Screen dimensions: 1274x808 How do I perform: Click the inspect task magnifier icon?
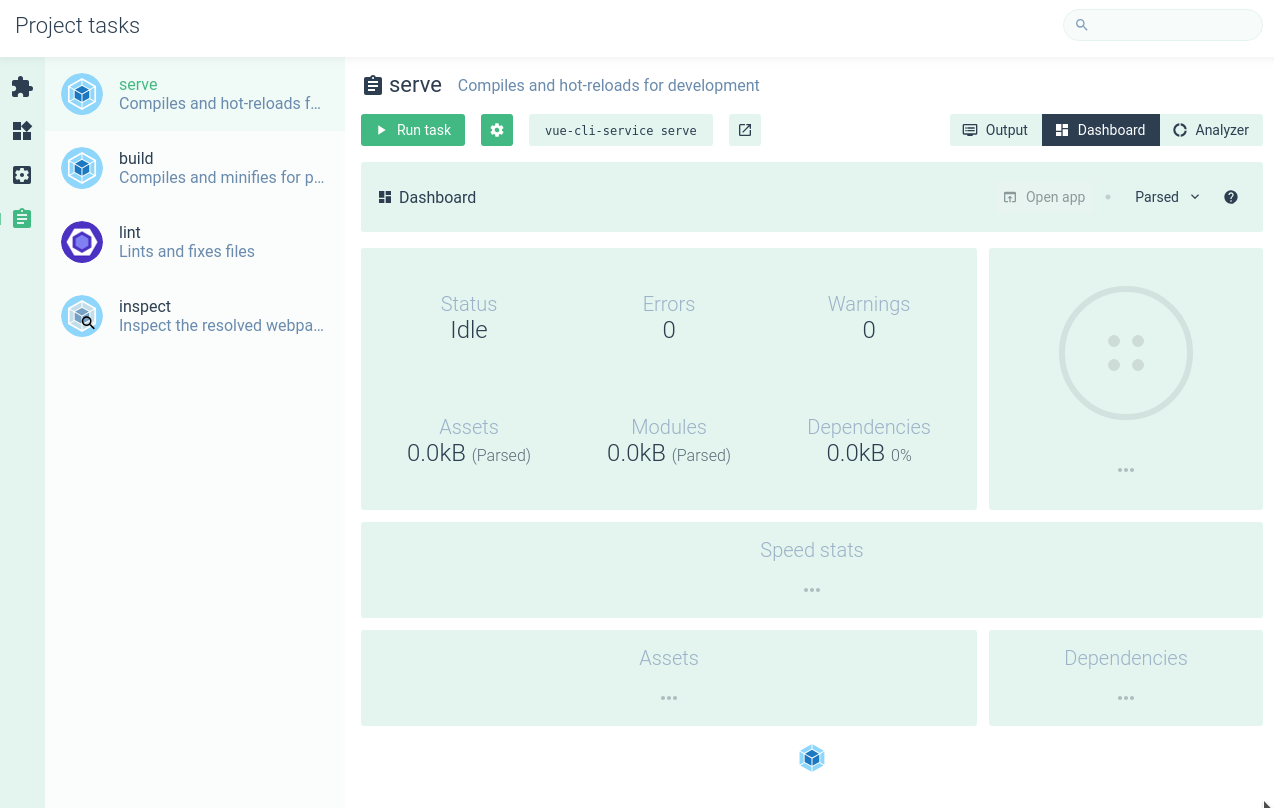pyautogui.click(x=82, y=316)
